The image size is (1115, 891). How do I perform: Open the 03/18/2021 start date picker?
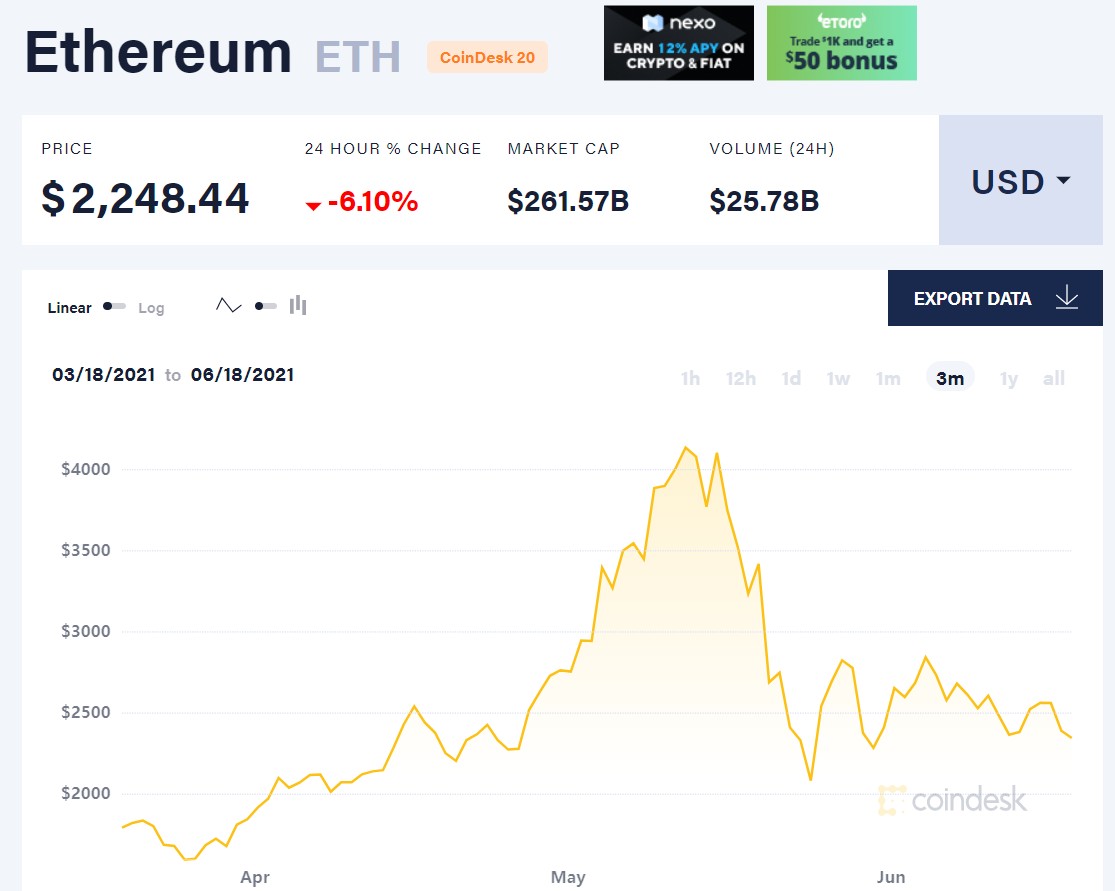pos(104,375)
